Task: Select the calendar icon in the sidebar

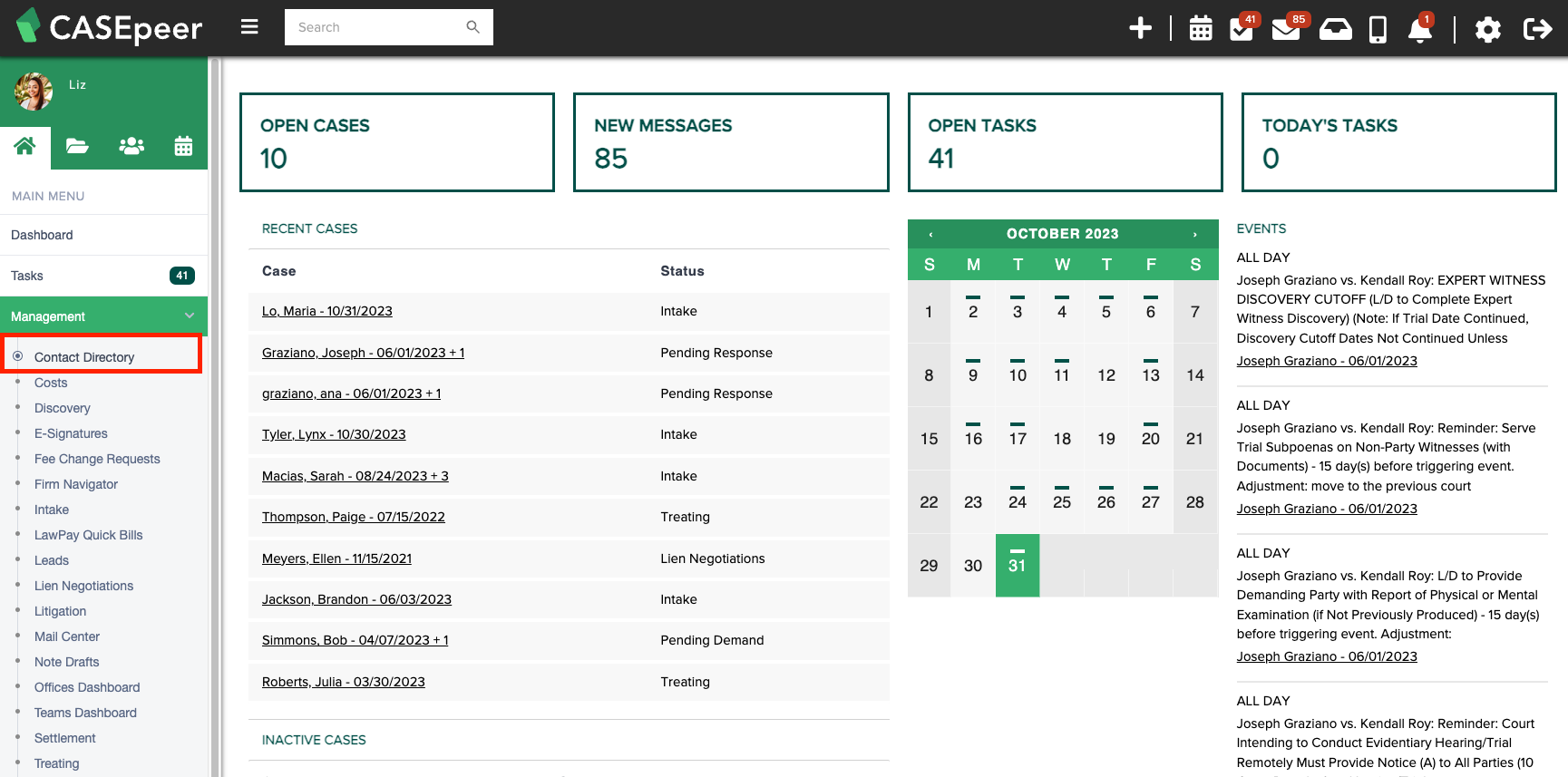Action: pos(183,146)
